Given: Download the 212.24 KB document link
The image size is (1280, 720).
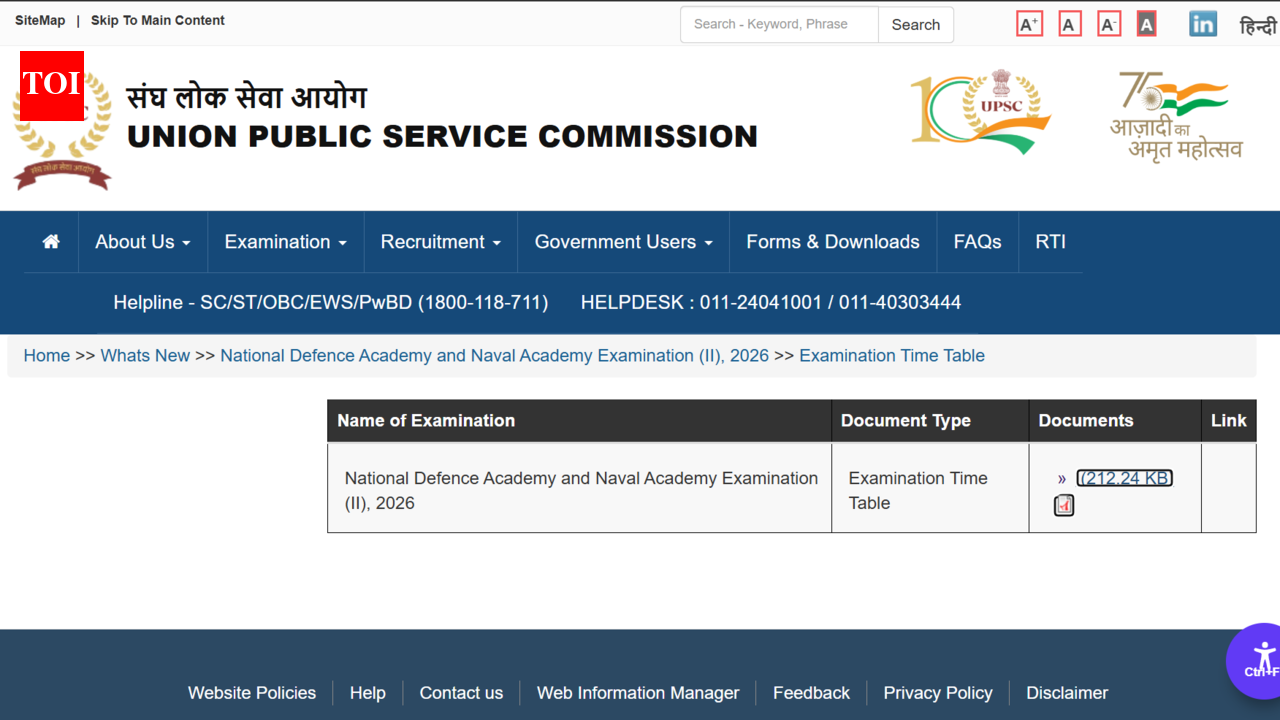Looking at the screenshot, I should pyautogui.click(x=1125, y=478).
